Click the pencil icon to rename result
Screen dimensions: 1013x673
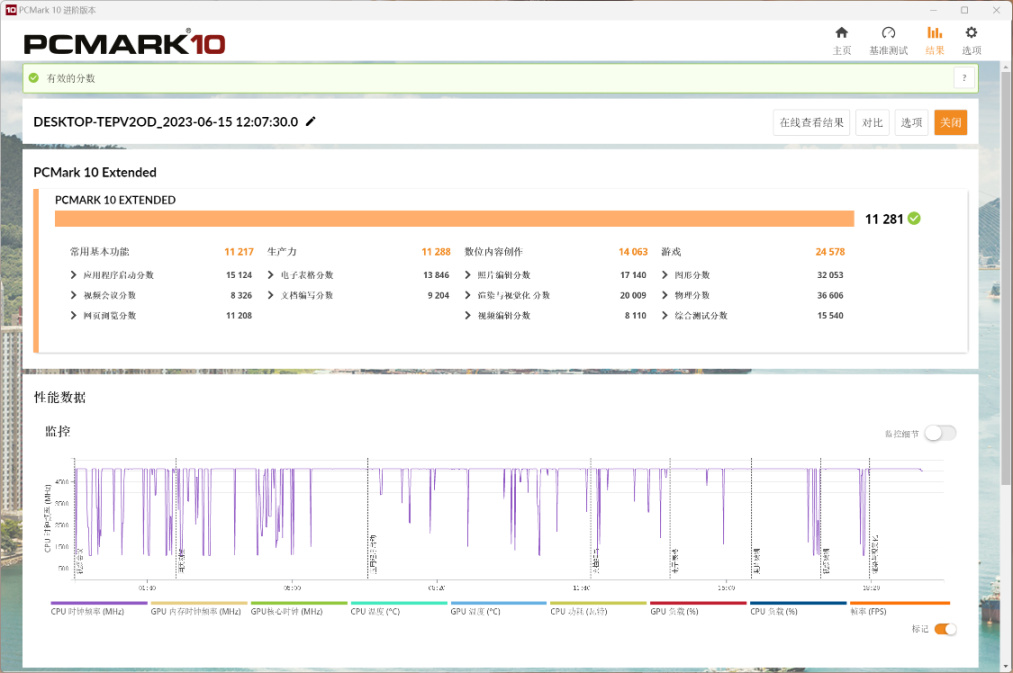click(x=311, y=121)
